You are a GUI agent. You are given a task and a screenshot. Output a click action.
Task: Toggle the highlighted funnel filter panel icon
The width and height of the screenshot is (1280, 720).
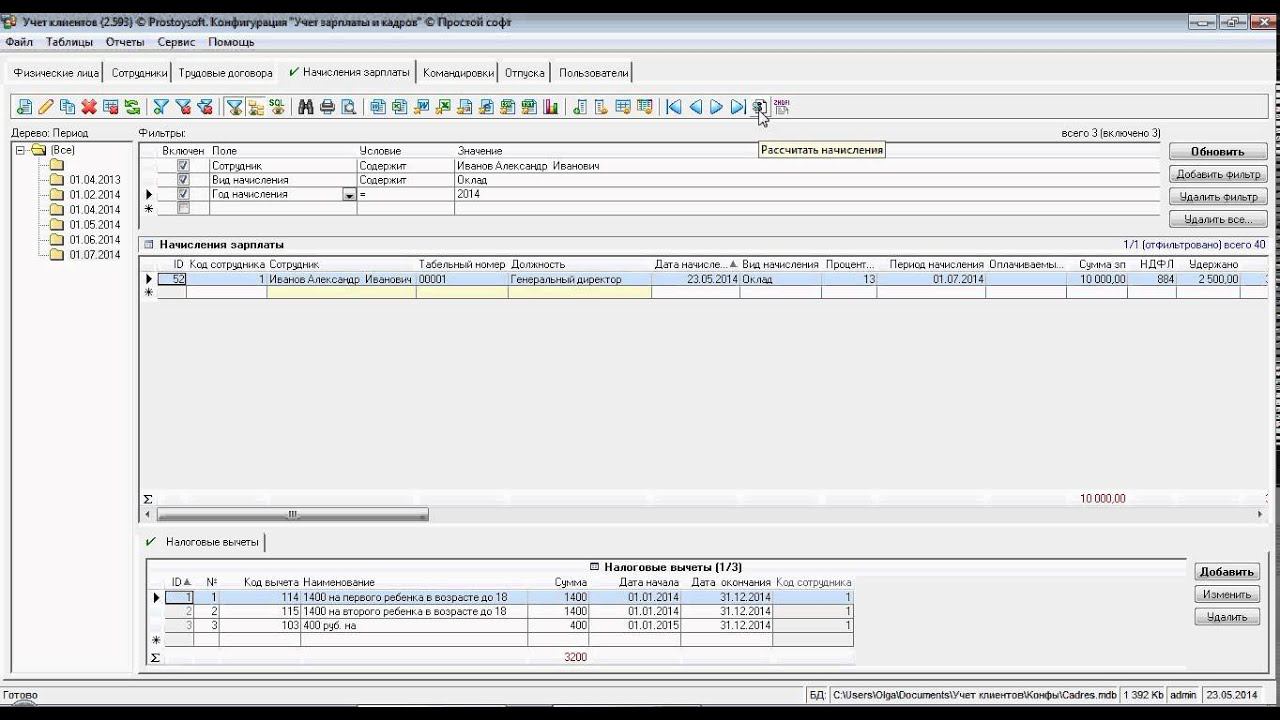click(x=234, y=107)
